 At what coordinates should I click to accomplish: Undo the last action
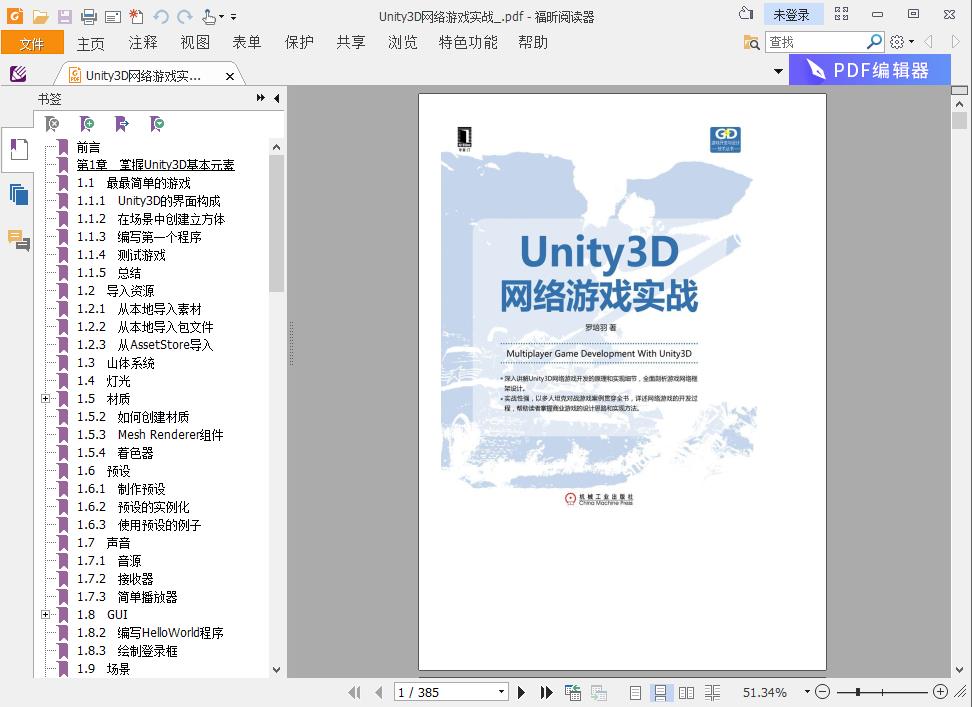pos(161,17)
